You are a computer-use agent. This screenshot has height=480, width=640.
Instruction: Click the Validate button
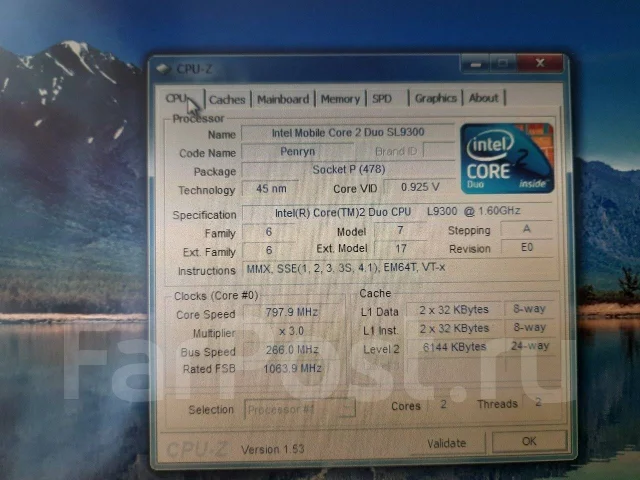click(x=447, y=443)
